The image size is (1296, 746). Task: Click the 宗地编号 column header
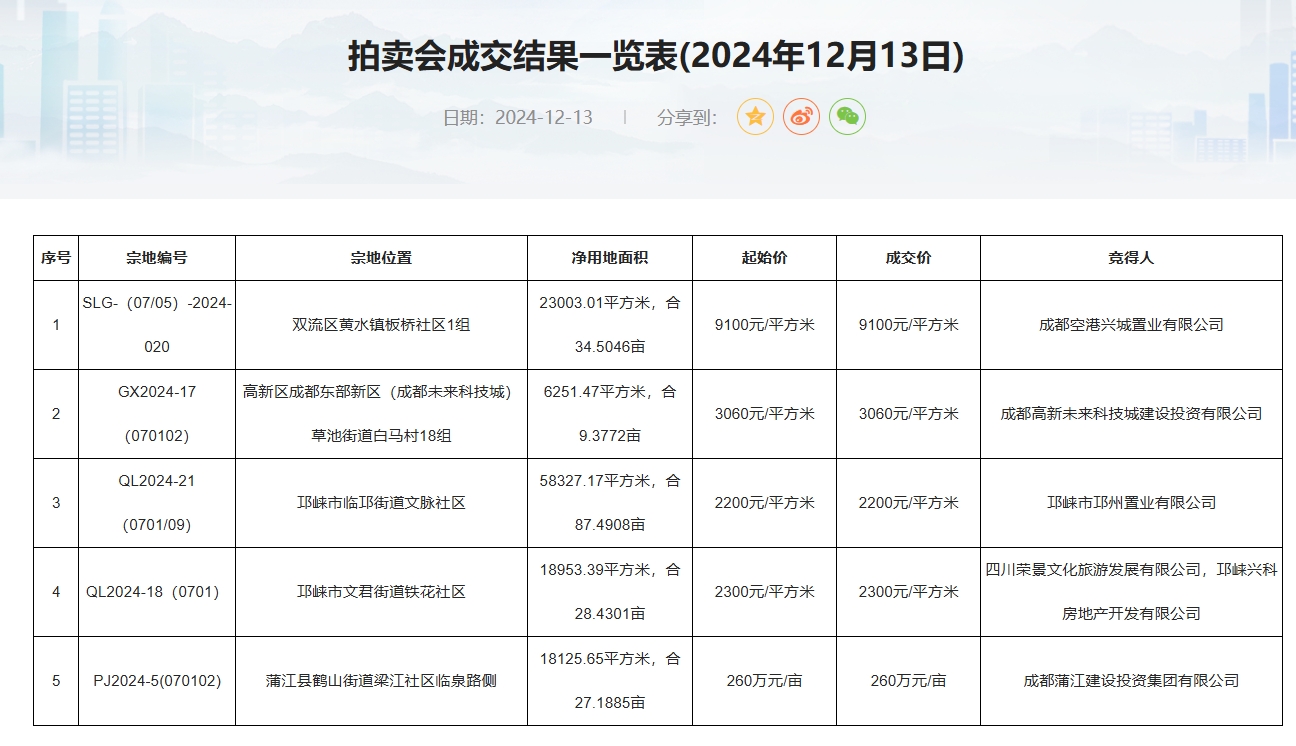(x=157, y=258)
